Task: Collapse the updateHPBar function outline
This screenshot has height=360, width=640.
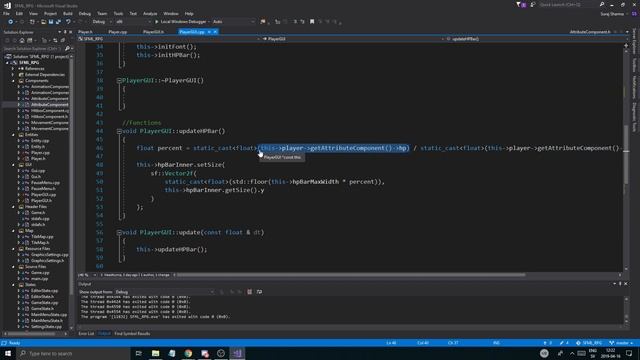Action: point(119,131)
